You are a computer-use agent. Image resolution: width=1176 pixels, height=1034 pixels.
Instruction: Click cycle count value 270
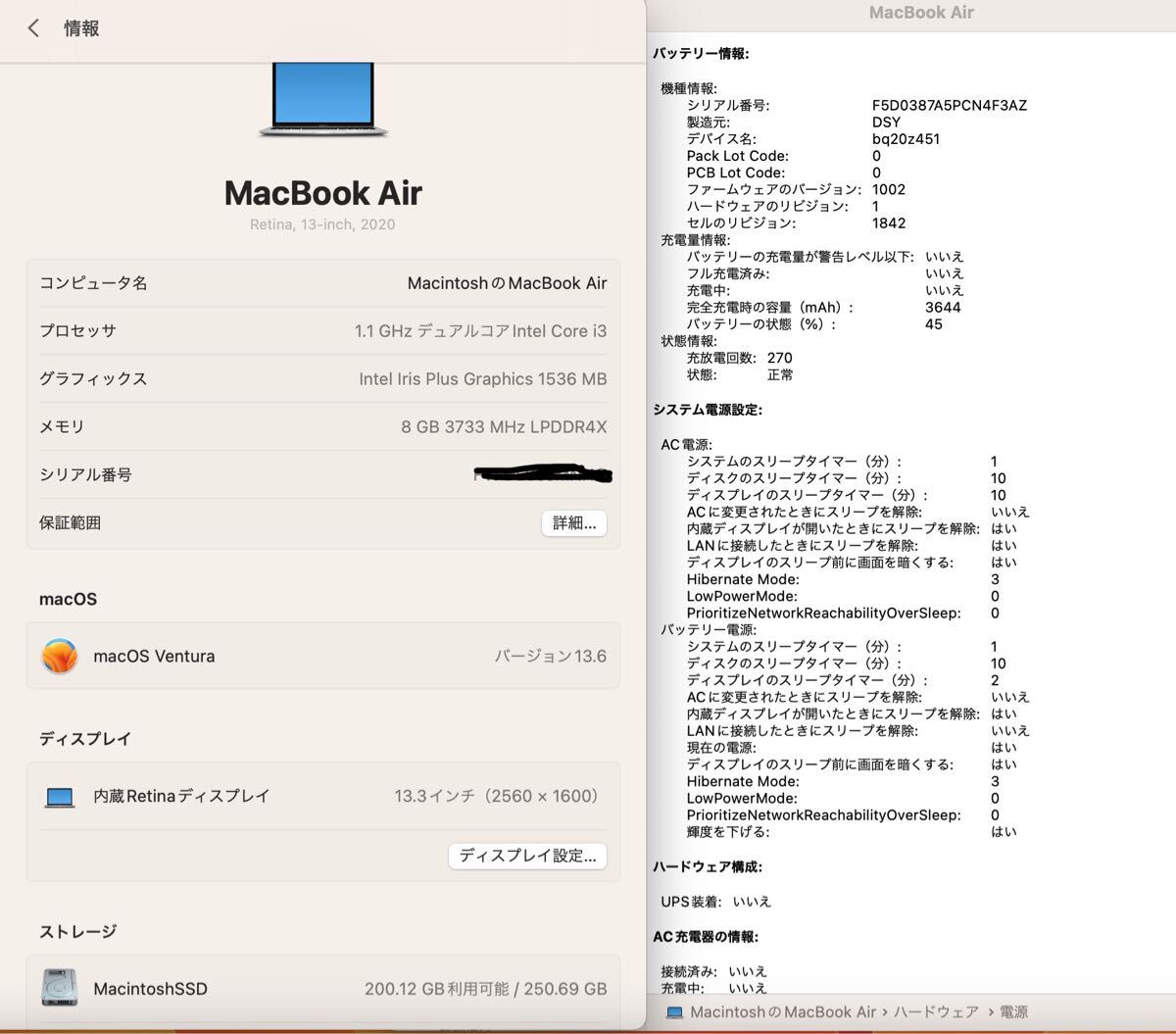(780, 359)
